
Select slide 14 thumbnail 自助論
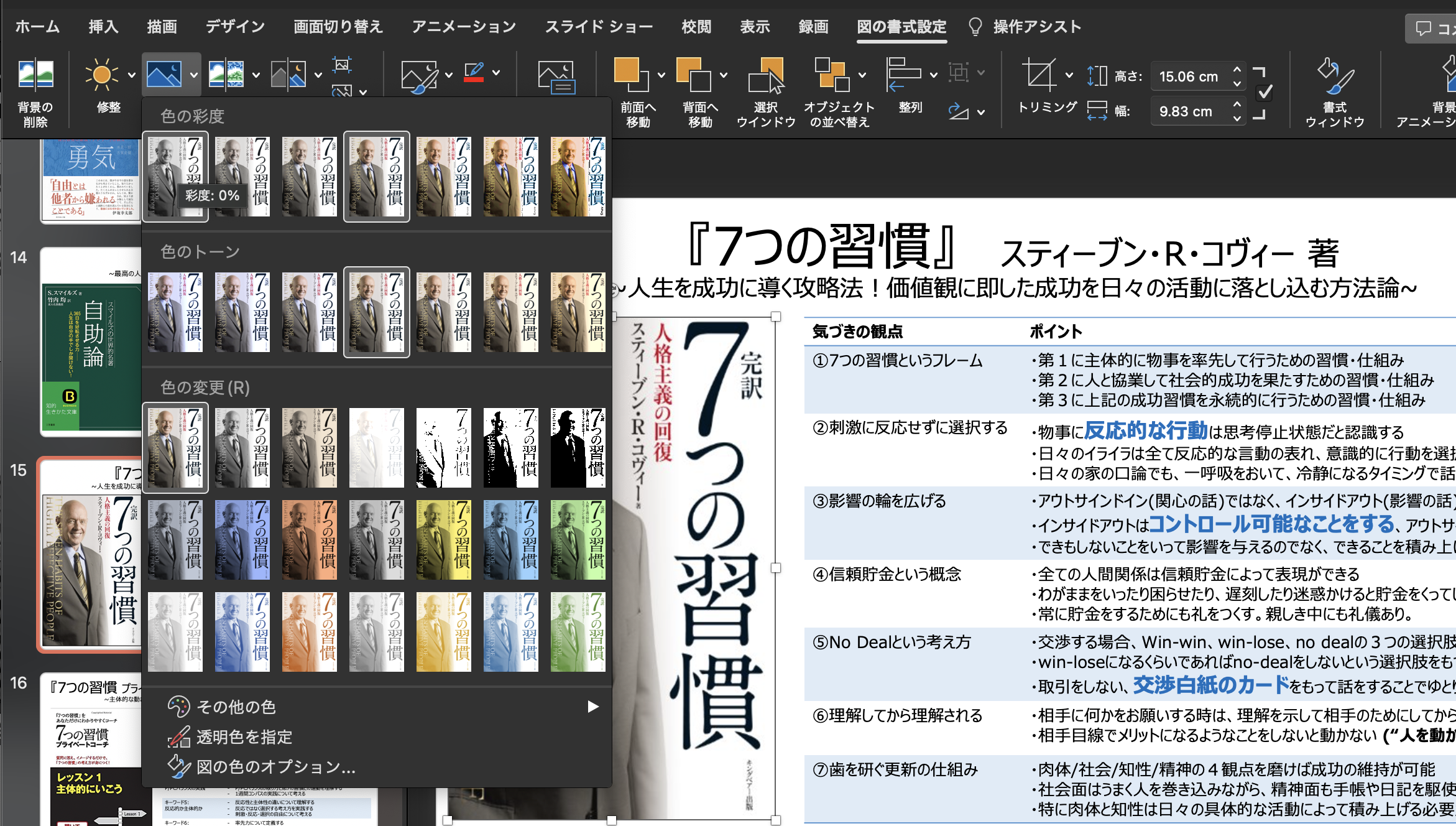91,341
